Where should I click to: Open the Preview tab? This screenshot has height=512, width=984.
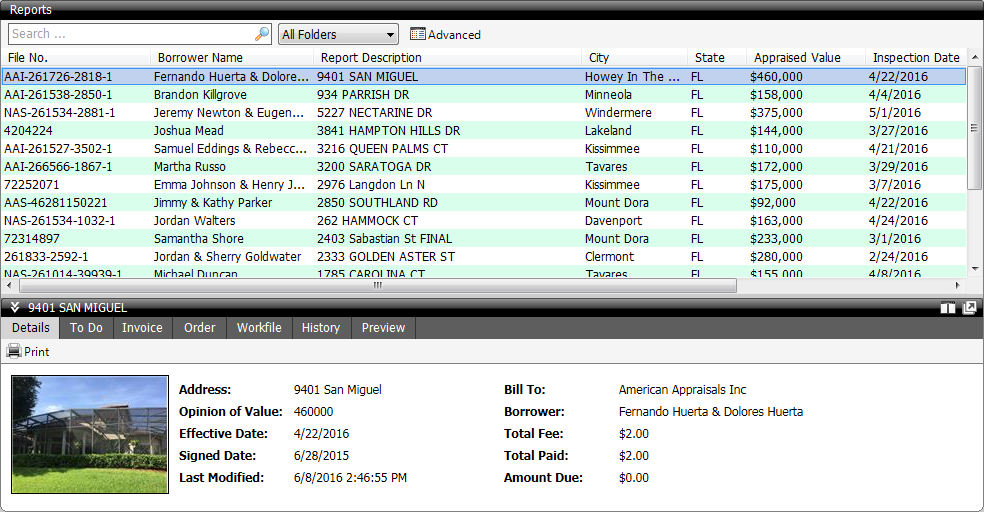383,328
